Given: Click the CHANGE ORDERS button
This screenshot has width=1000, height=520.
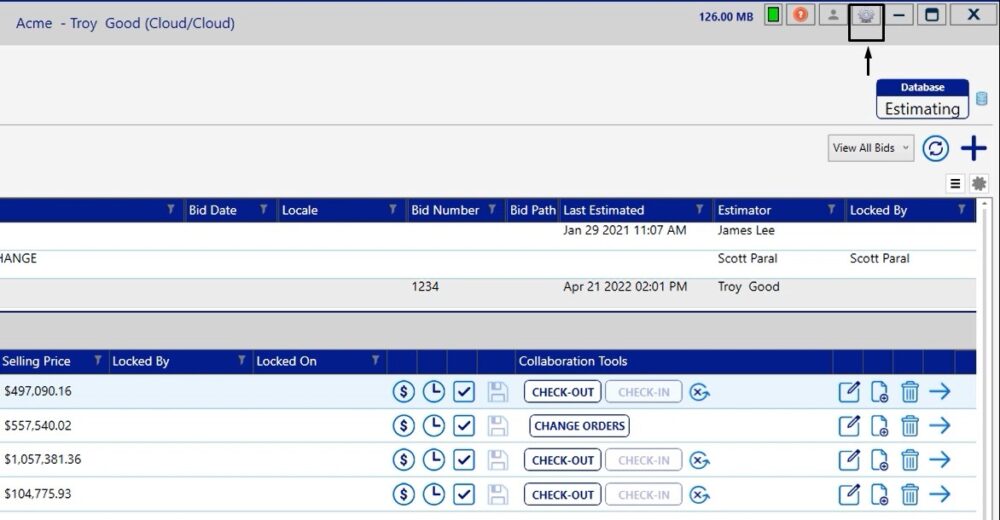Looking at the screenshot, I should (579, 426).
